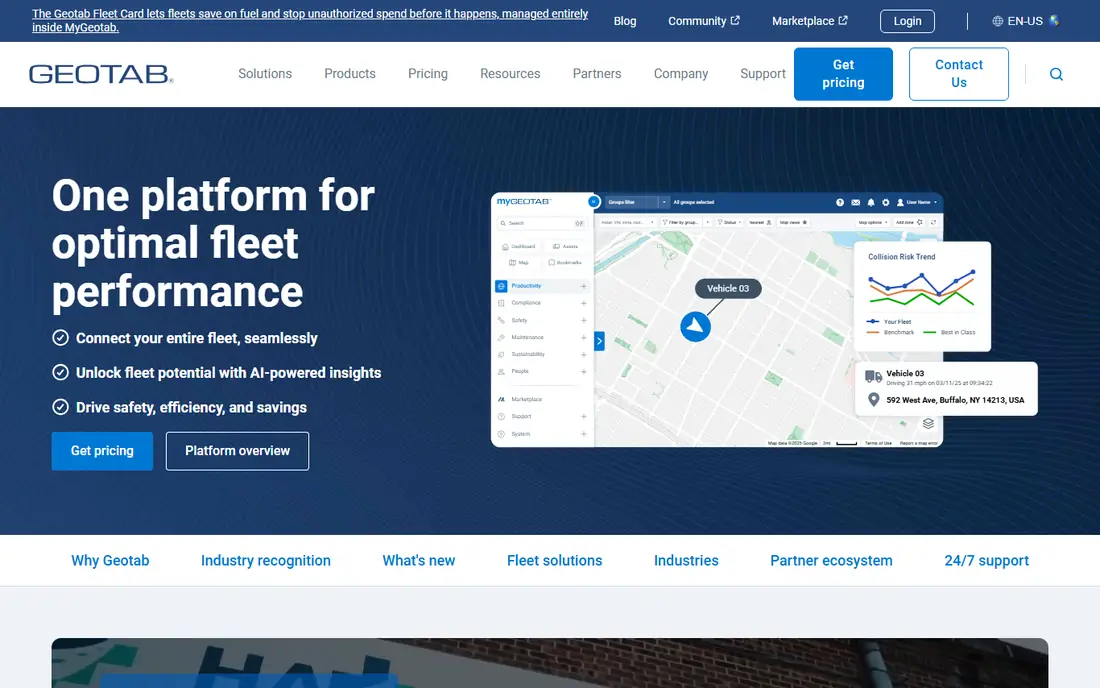Click the envelope messages icon in MyGeotab mockup
1100x688 pixels.
pyautogui.click(x=855, y=202)
